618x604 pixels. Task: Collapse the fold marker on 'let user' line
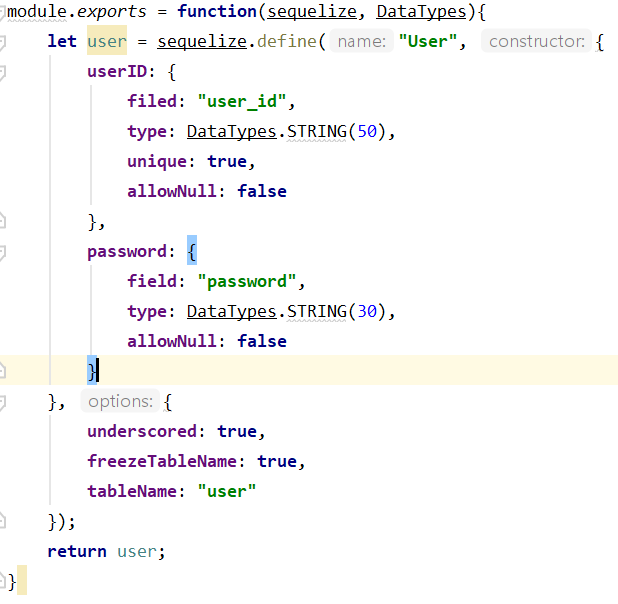point(2,42)
